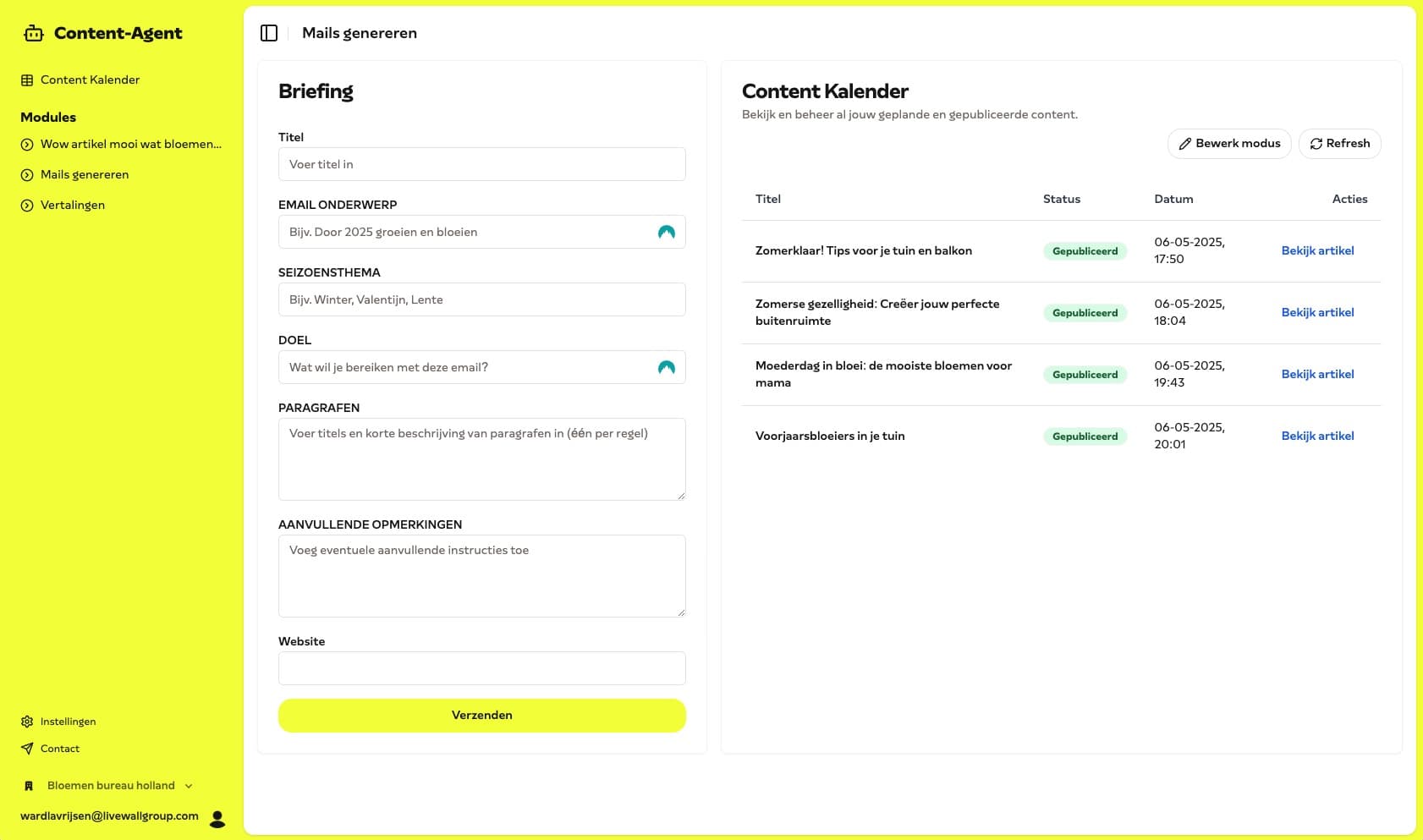Open the Mails genereren module
The width and height of the screenshot is (1423, 840).
click(x=85, y=174)
